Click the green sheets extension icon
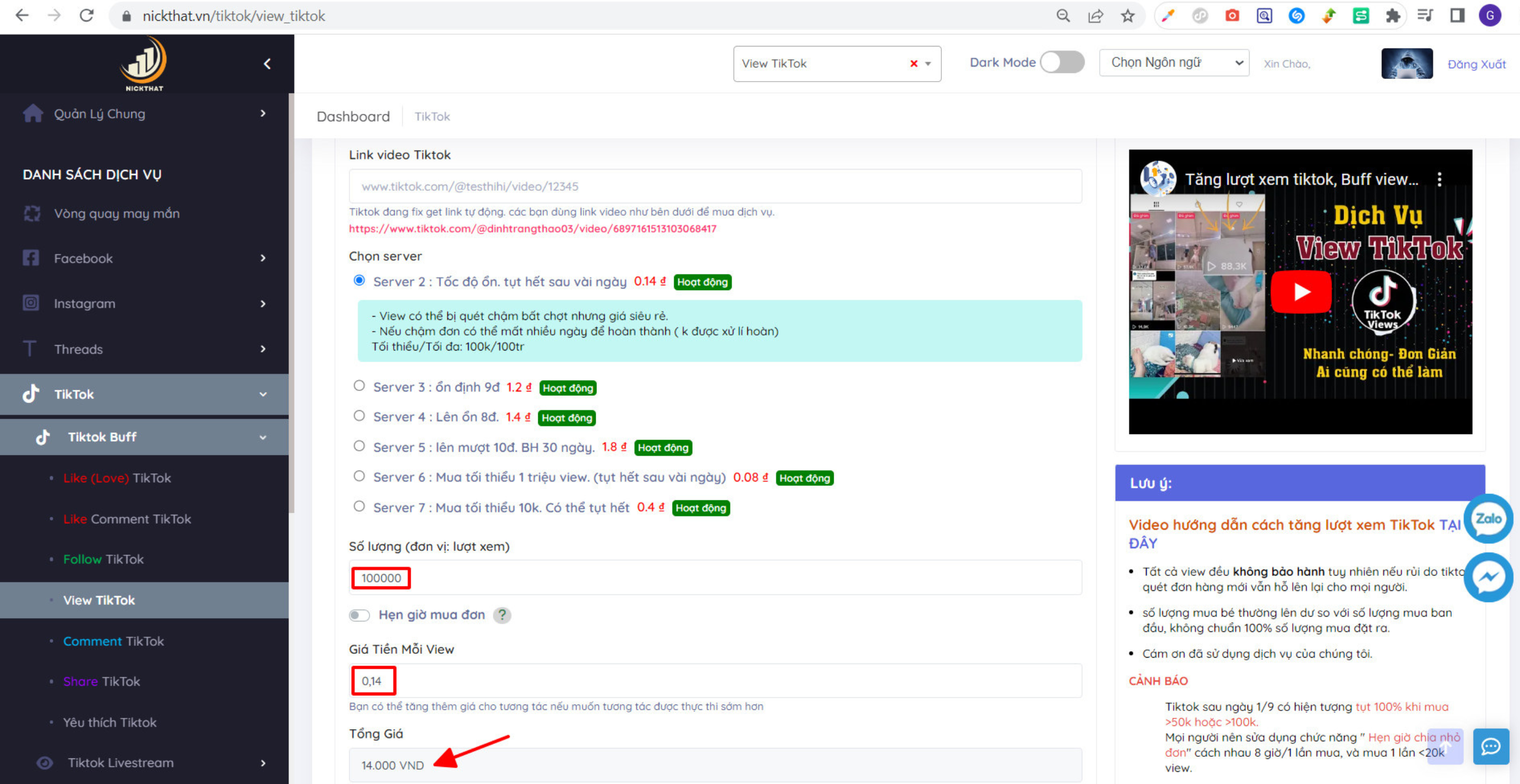 click(x=1361, y=16)
